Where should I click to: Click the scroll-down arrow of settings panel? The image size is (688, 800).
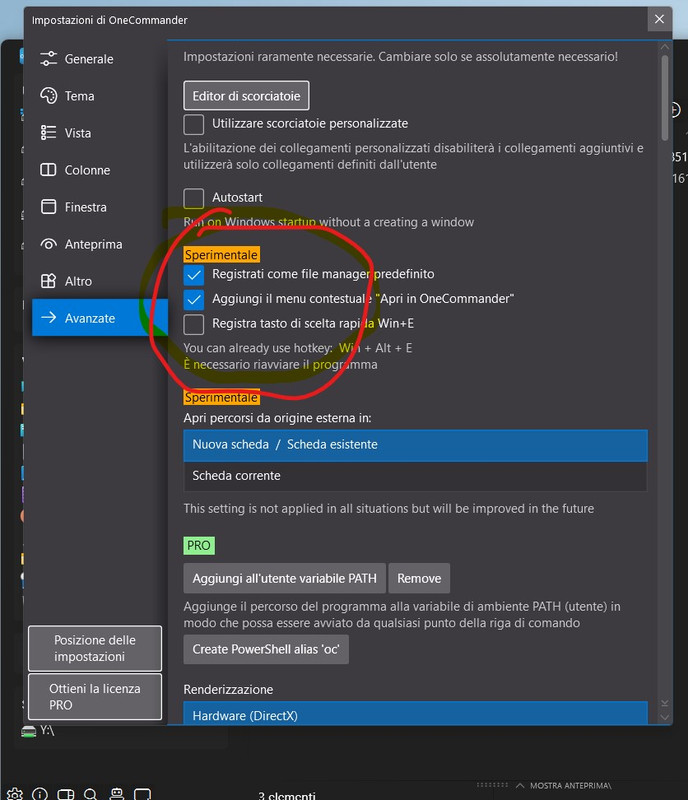[665, 717]
